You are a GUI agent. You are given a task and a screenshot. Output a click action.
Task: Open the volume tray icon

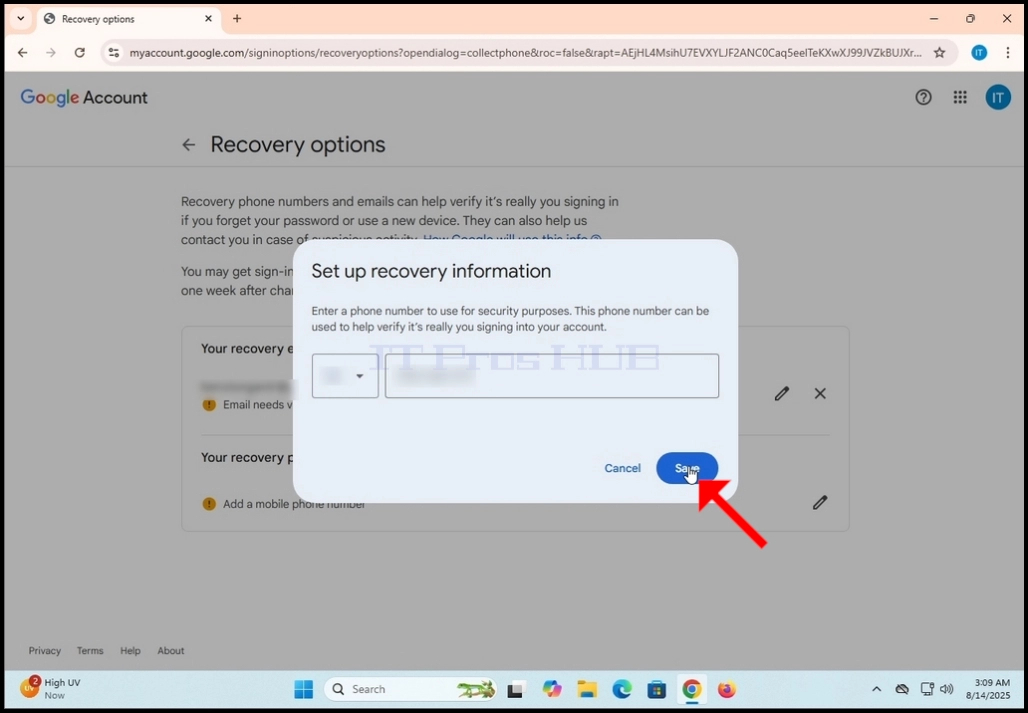[x=946, y=689]
